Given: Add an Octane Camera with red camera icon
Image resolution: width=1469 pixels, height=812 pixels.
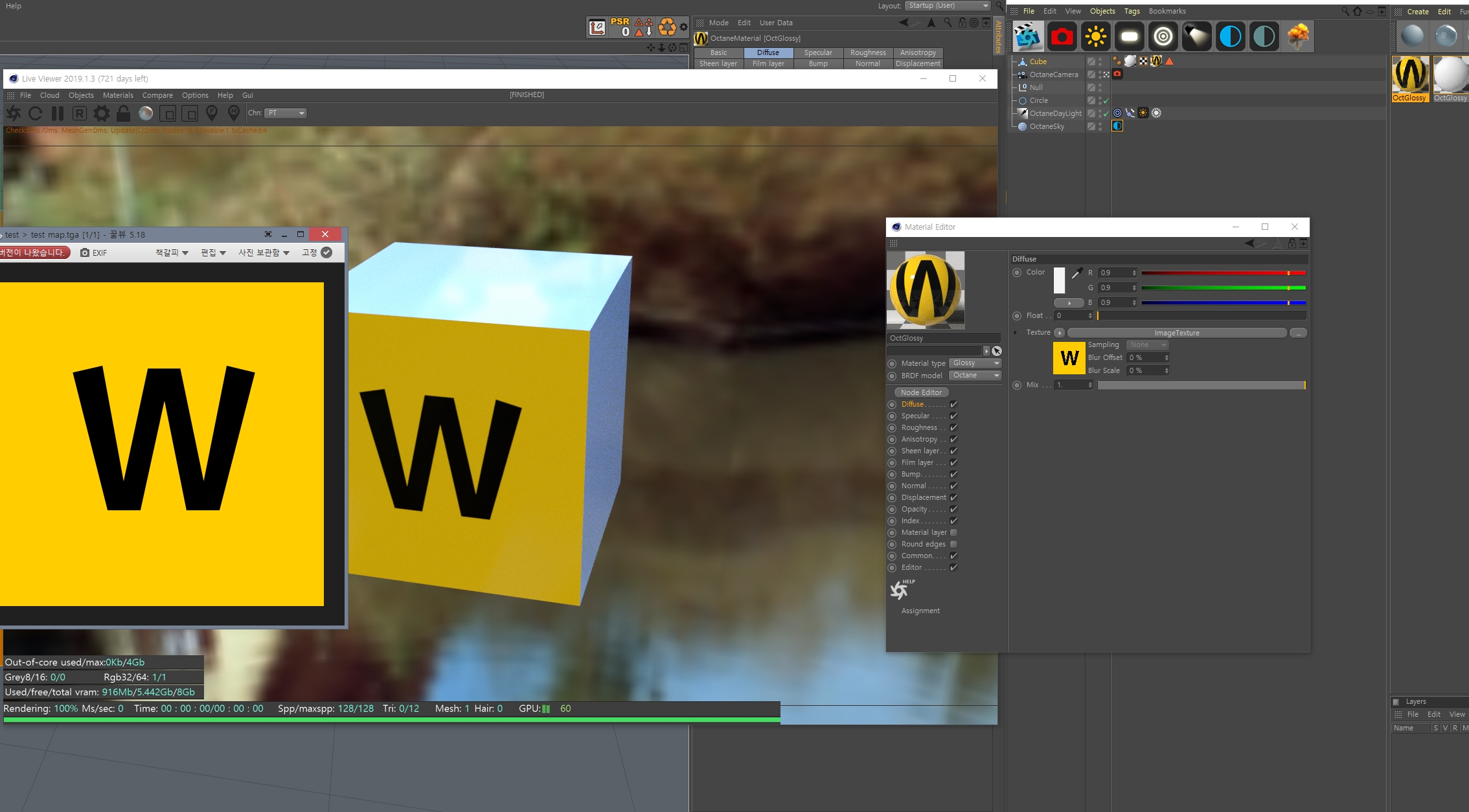Looking at the screenshot, I should (x=1062, y=36).
